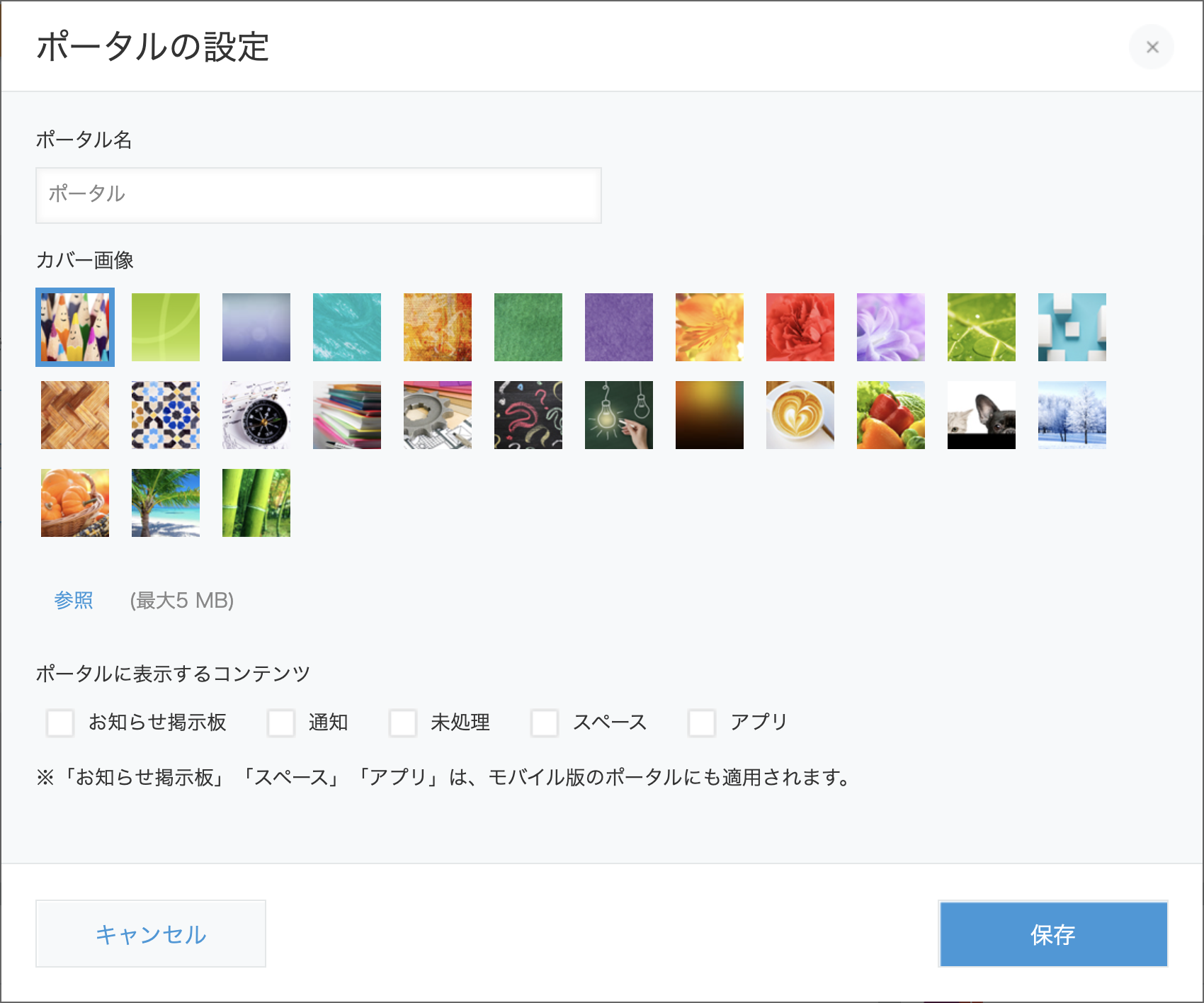
Task: Save settings with the 保存 button
Action: click(1053, 934)
